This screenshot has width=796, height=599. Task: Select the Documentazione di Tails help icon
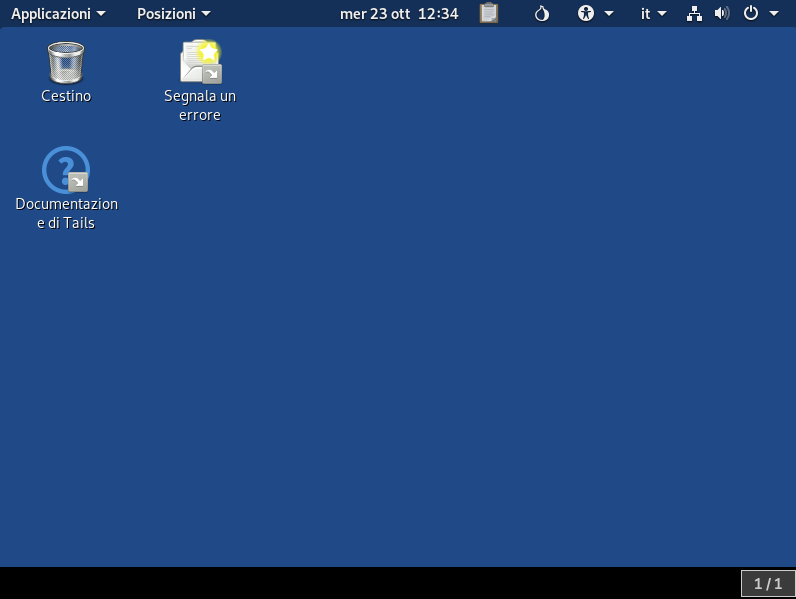[66, 170]
